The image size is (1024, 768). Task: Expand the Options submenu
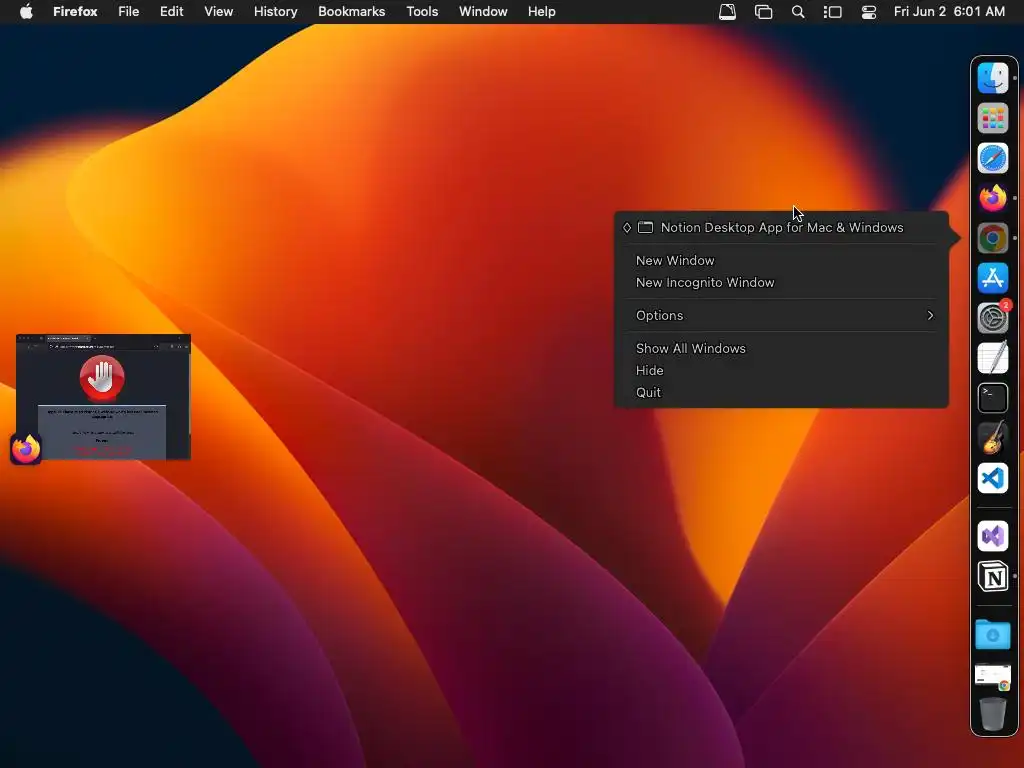[x=781, y=315]
